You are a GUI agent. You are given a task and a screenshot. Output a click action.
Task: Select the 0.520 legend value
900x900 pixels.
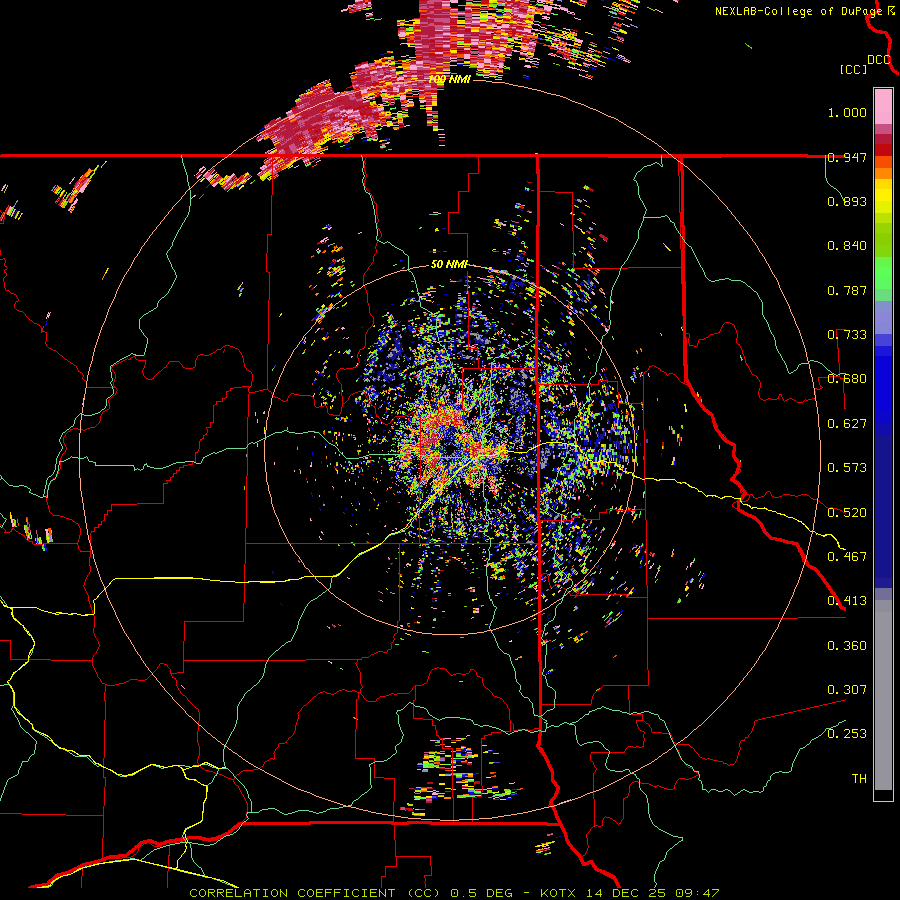[x=847, y=513]
